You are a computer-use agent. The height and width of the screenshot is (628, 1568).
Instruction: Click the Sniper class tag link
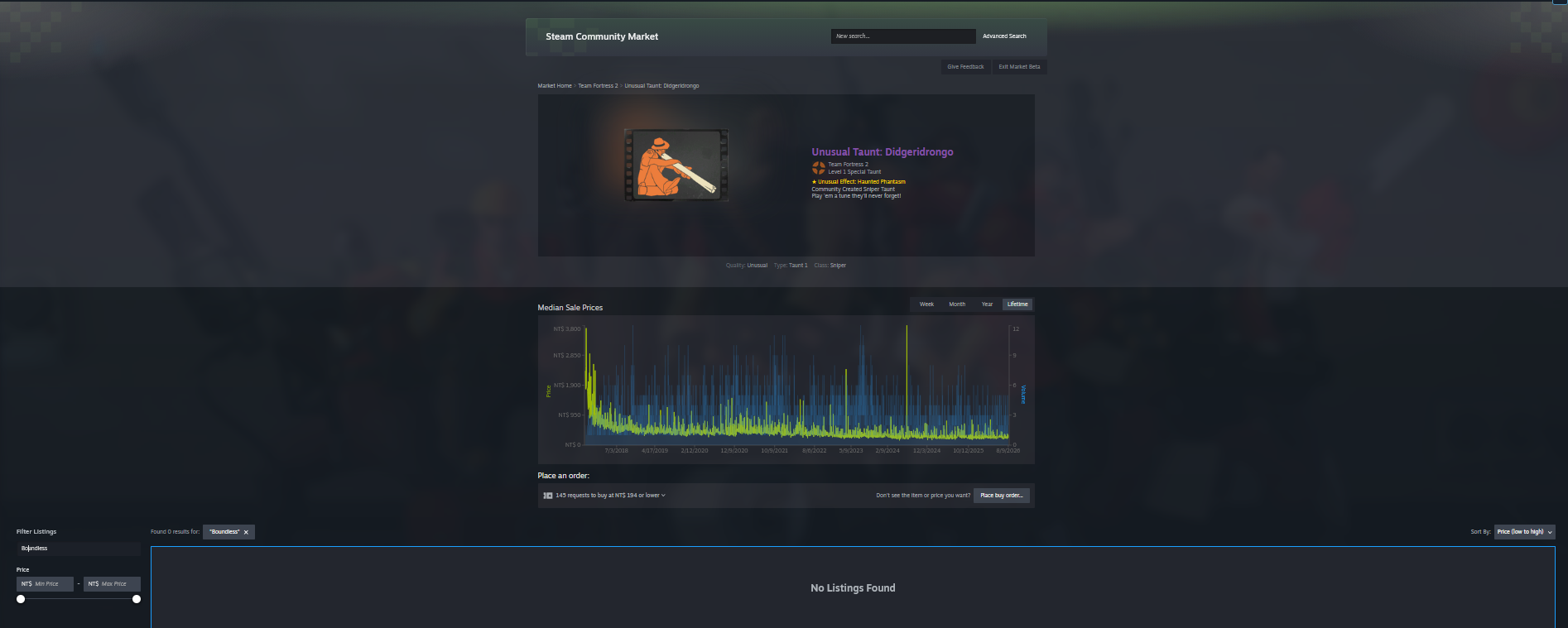[x=838, y=266]
